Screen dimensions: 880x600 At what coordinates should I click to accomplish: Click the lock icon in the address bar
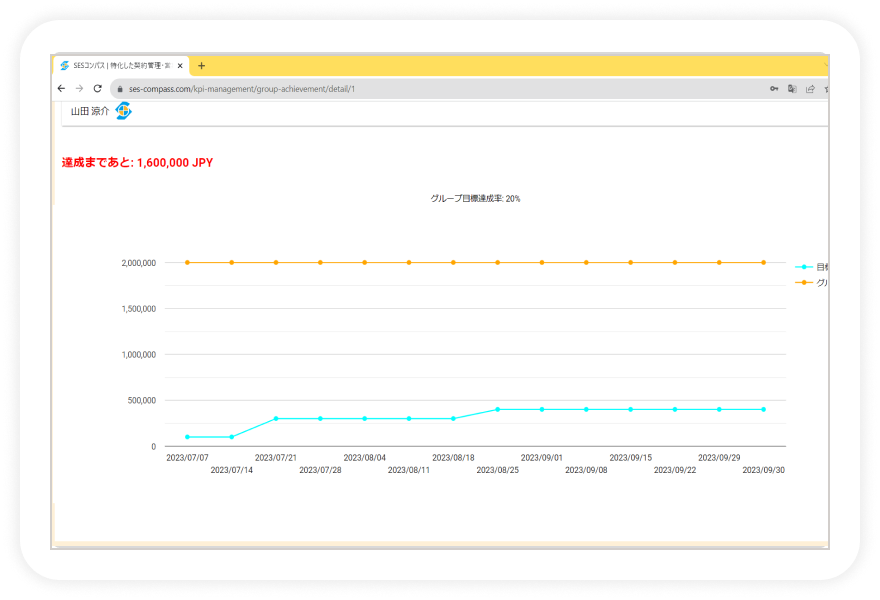[120, 89]
